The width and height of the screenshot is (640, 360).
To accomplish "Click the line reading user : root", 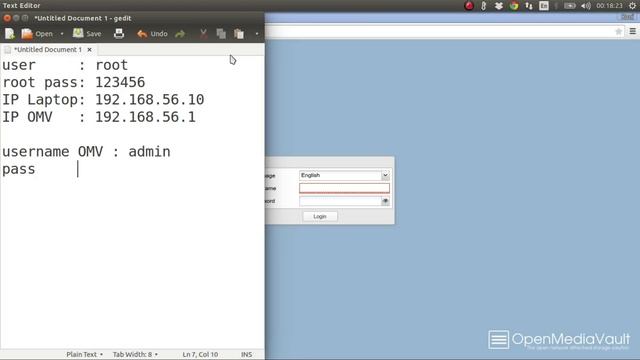I will pos(65,65).
